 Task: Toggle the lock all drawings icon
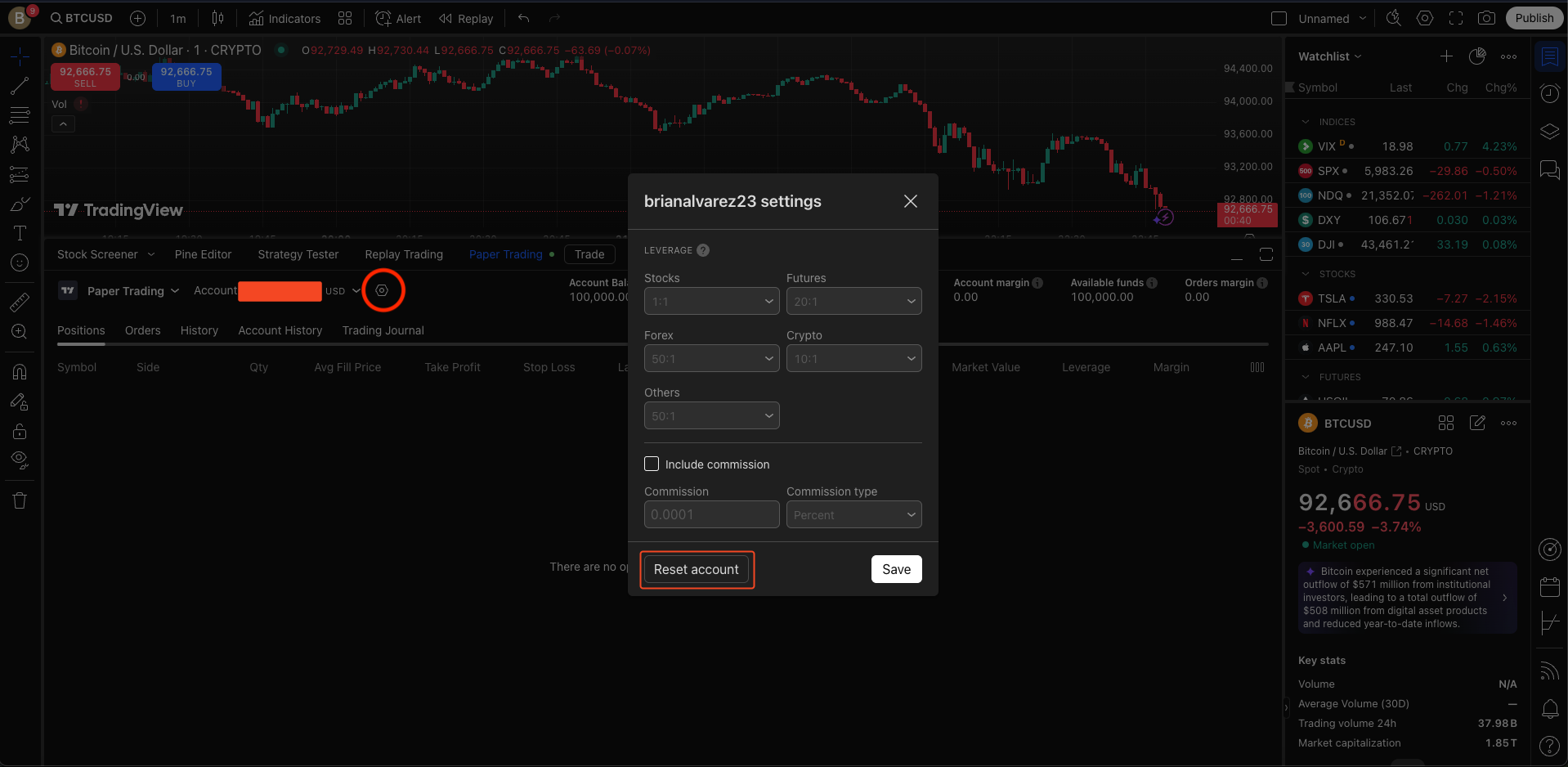[x=20, y=431]
